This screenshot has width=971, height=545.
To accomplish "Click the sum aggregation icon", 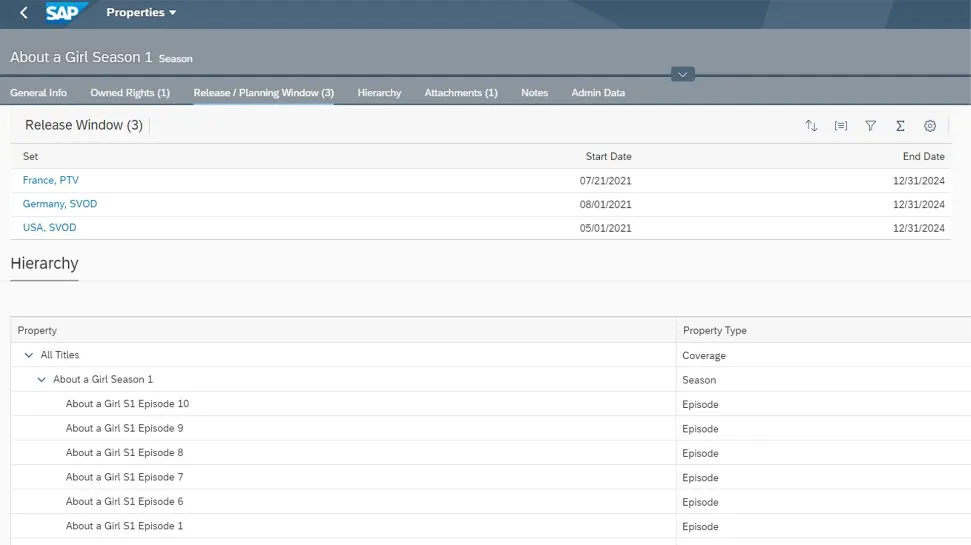I will (900, 126).
